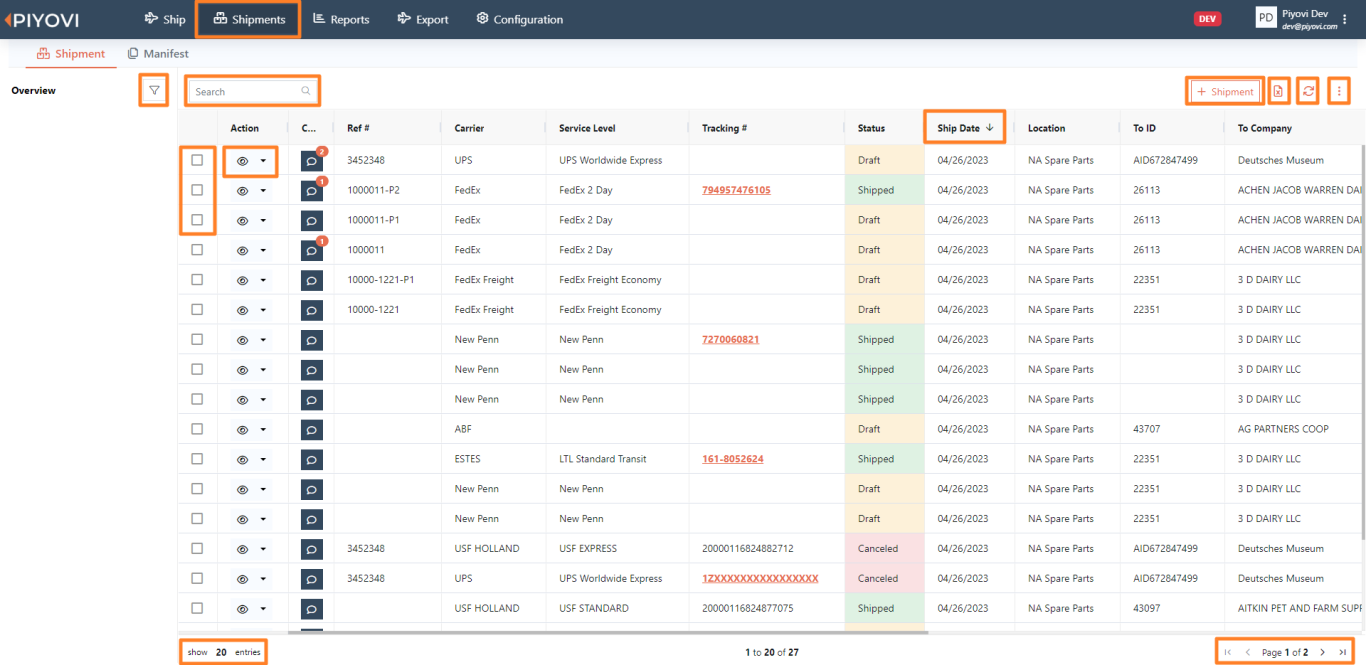Viewport: 1366px width, 665px height.
Task: Open comments for Ref 10000-1221-P1 row
Action: point(312,280)
